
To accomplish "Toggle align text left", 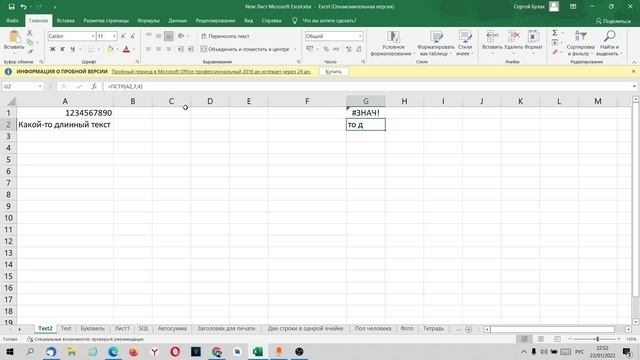I will (x=149, y=49).
